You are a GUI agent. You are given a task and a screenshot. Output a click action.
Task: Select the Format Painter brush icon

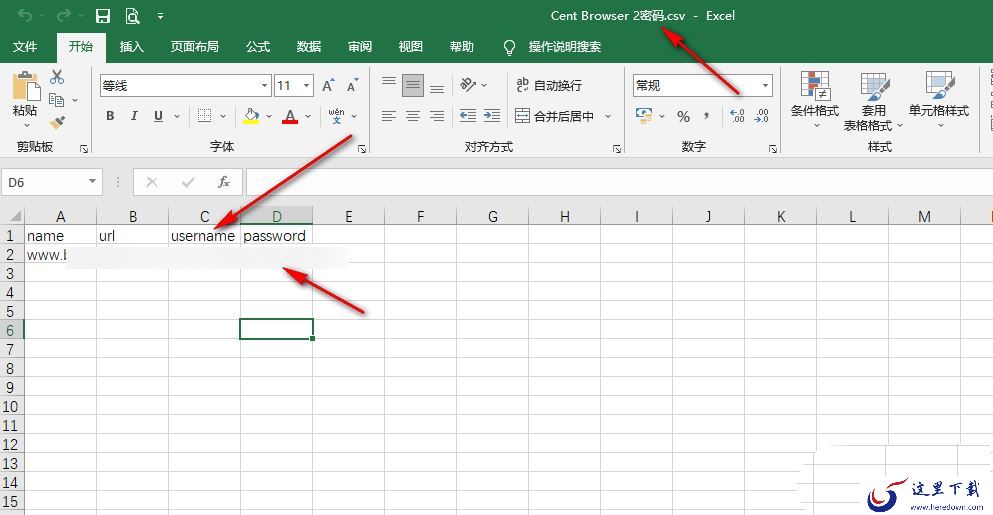[x=57, y=122]
